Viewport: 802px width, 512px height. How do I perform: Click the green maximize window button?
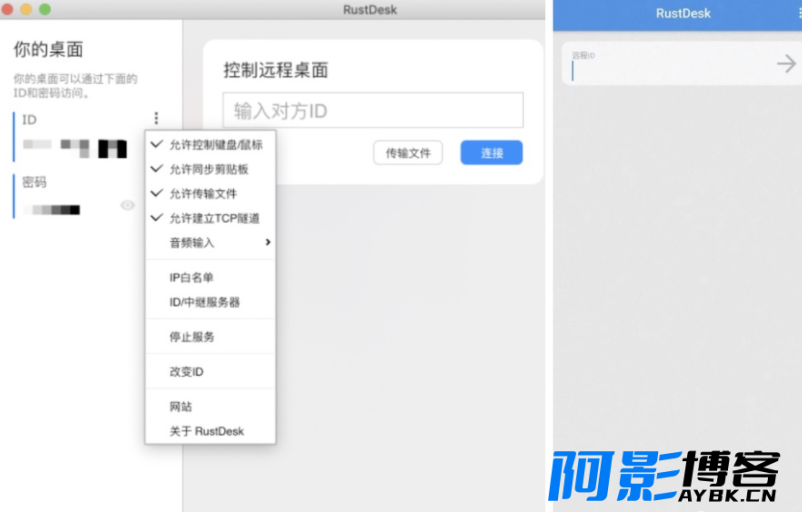tap(45, 9)
